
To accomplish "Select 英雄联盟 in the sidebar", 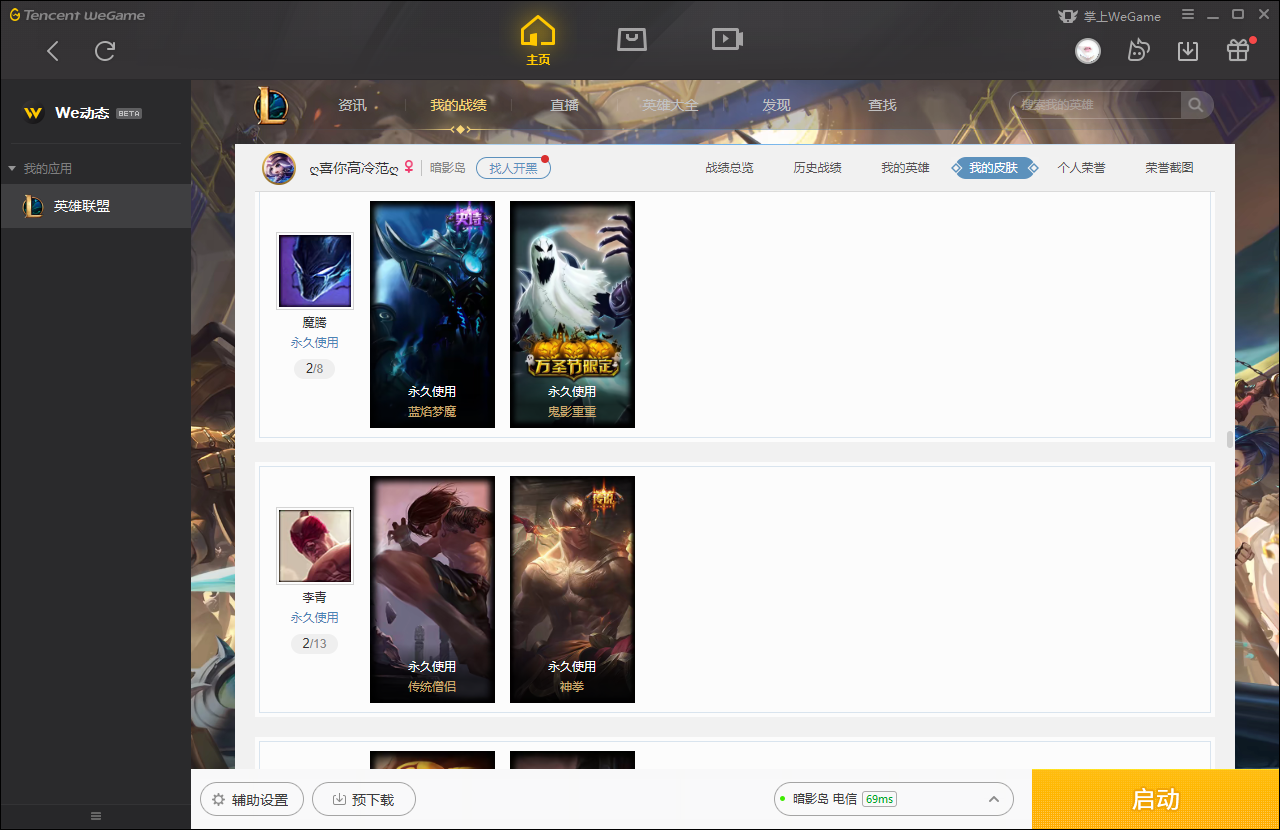I will [x=95, y=206].
